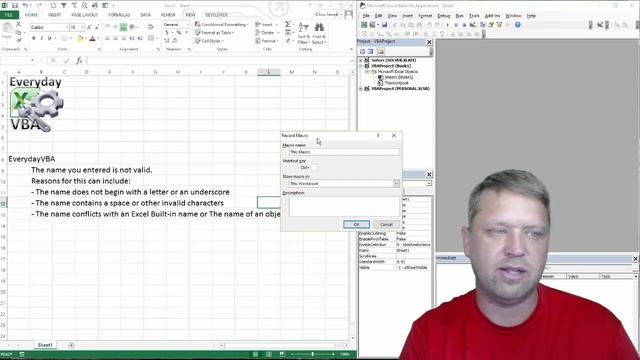This screenshot has height=360, width=640.
Task: Click the Excel zoom slider in status bar
Action: pos(312,354)
